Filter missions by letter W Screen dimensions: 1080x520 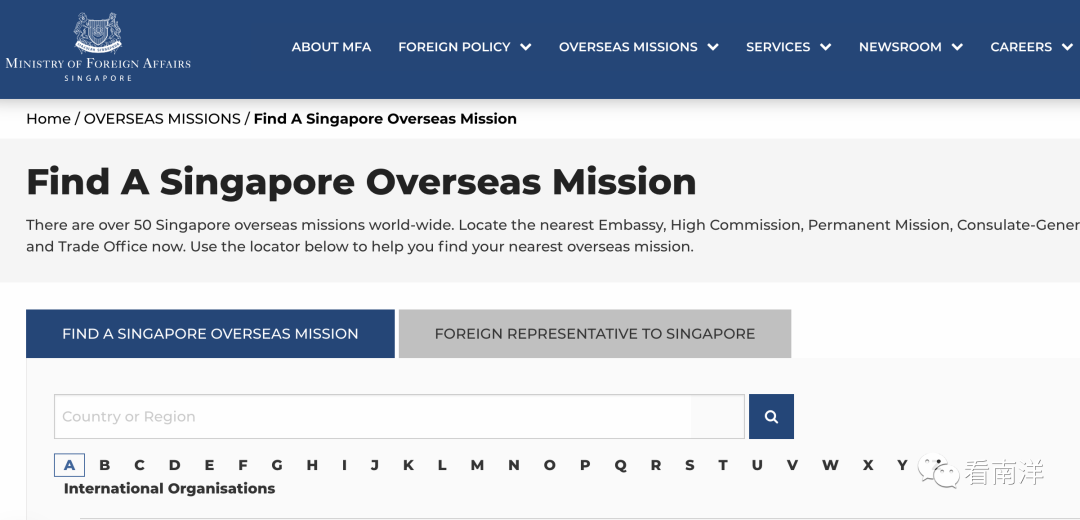click(830, 466)
